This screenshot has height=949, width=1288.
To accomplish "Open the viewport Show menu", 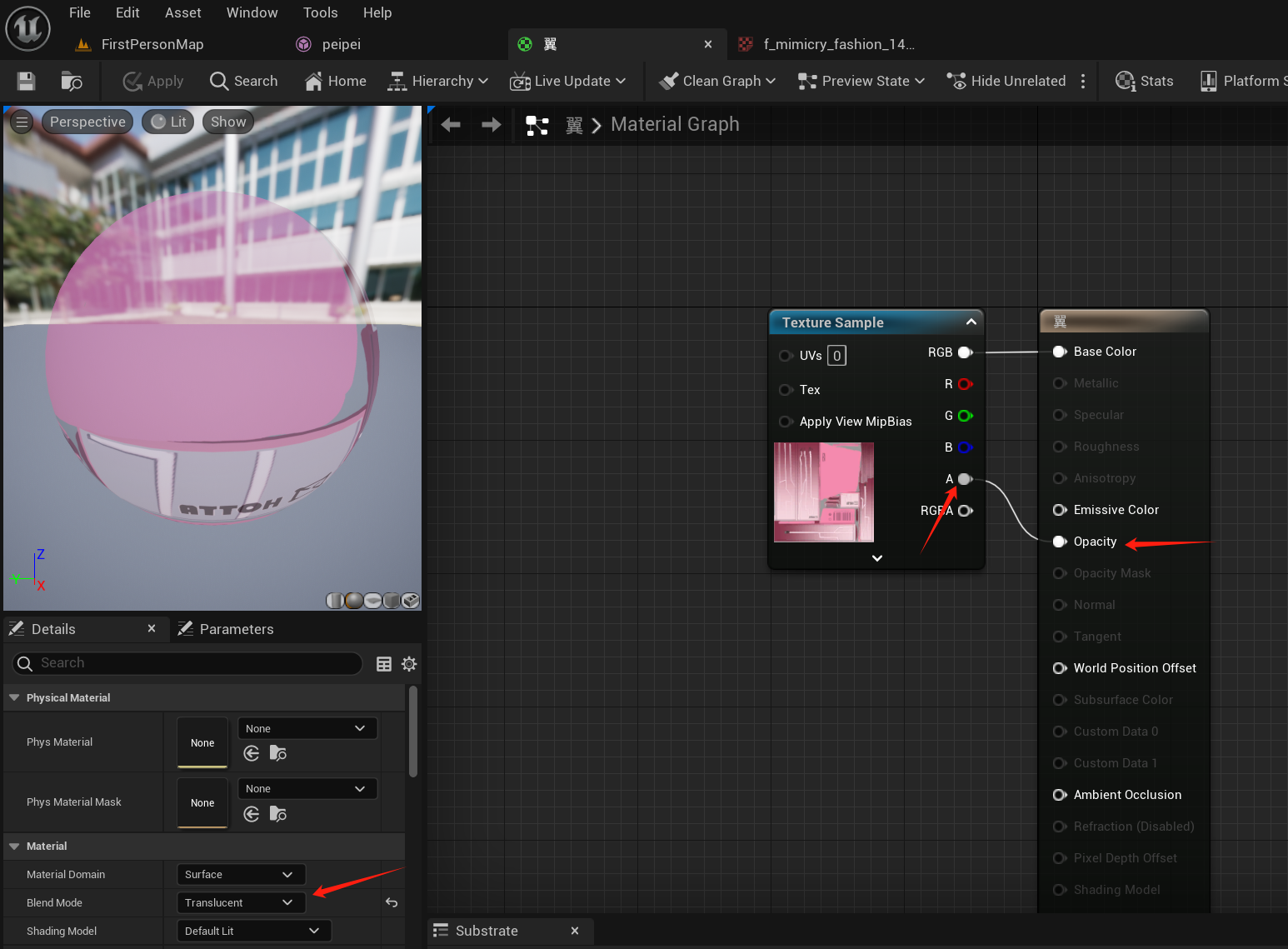I will point(228,122).
